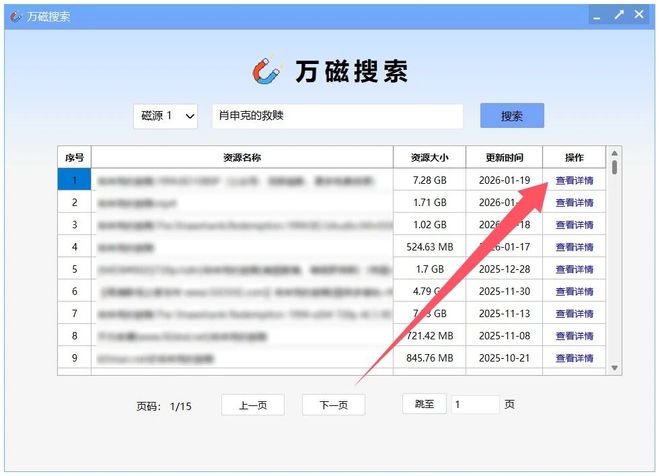Click the 2025-11-30 date cell
Image resolution: width=660 pixels, height=476 pixels.
(504, 291)
